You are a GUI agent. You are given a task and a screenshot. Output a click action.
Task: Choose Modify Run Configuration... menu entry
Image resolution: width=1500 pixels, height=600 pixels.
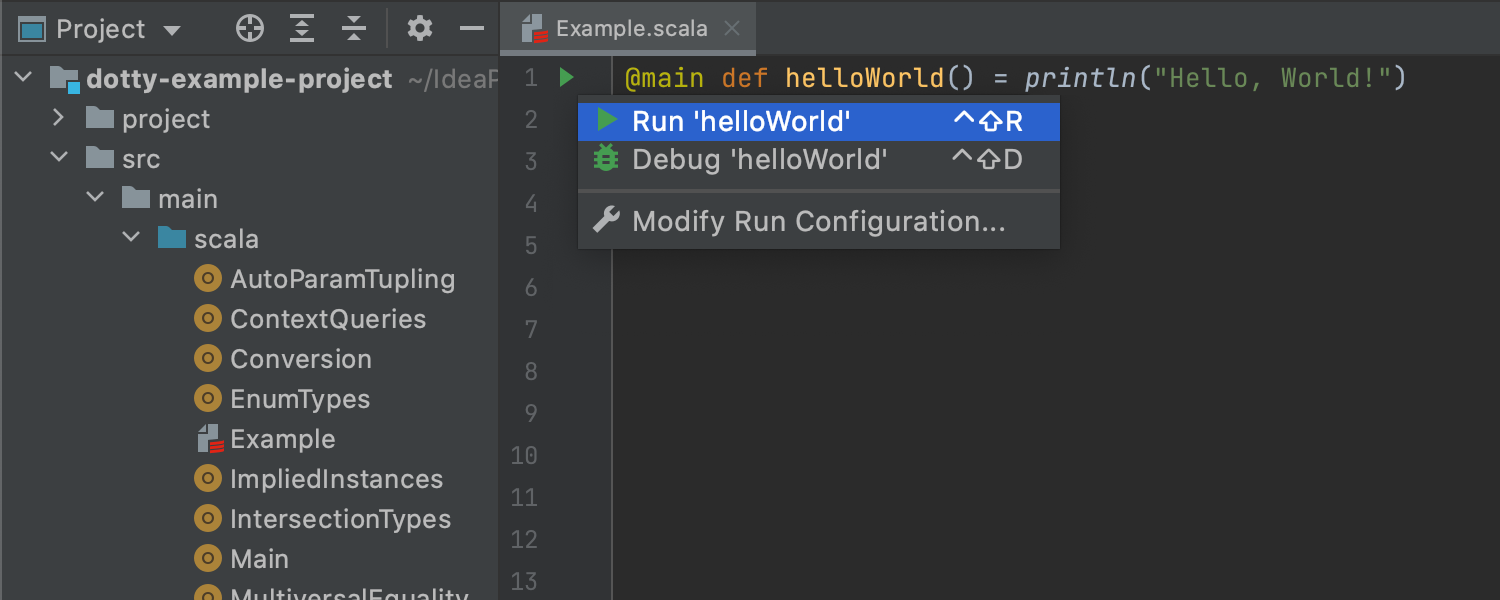[x=819, y=221]
